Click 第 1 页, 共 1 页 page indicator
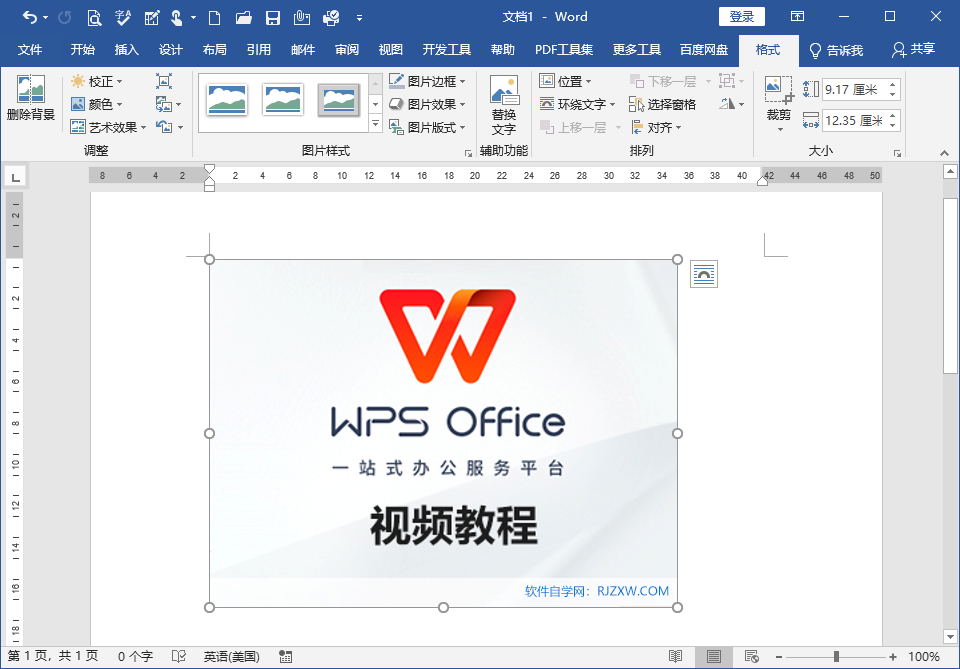 53,656
